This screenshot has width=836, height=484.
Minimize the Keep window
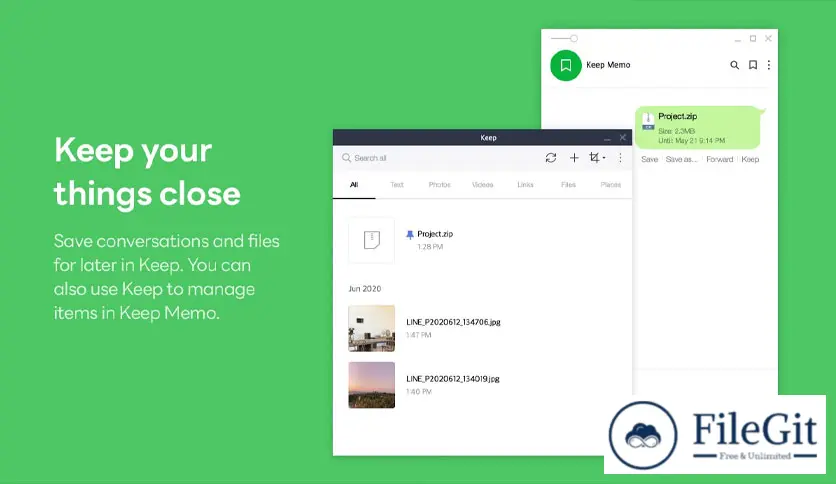[607, 138]
